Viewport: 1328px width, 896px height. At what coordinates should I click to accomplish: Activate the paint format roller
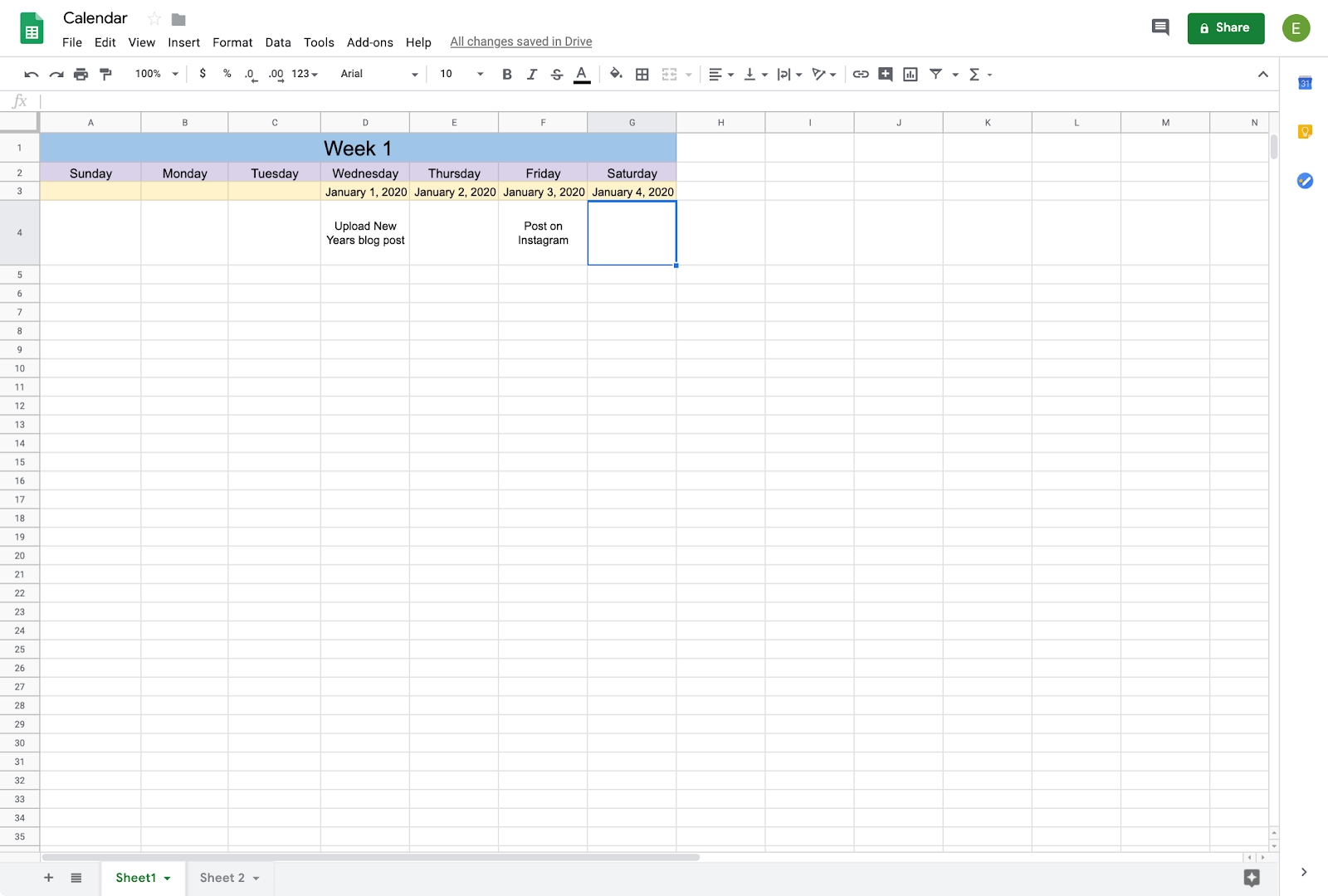[x=105, y=75]
